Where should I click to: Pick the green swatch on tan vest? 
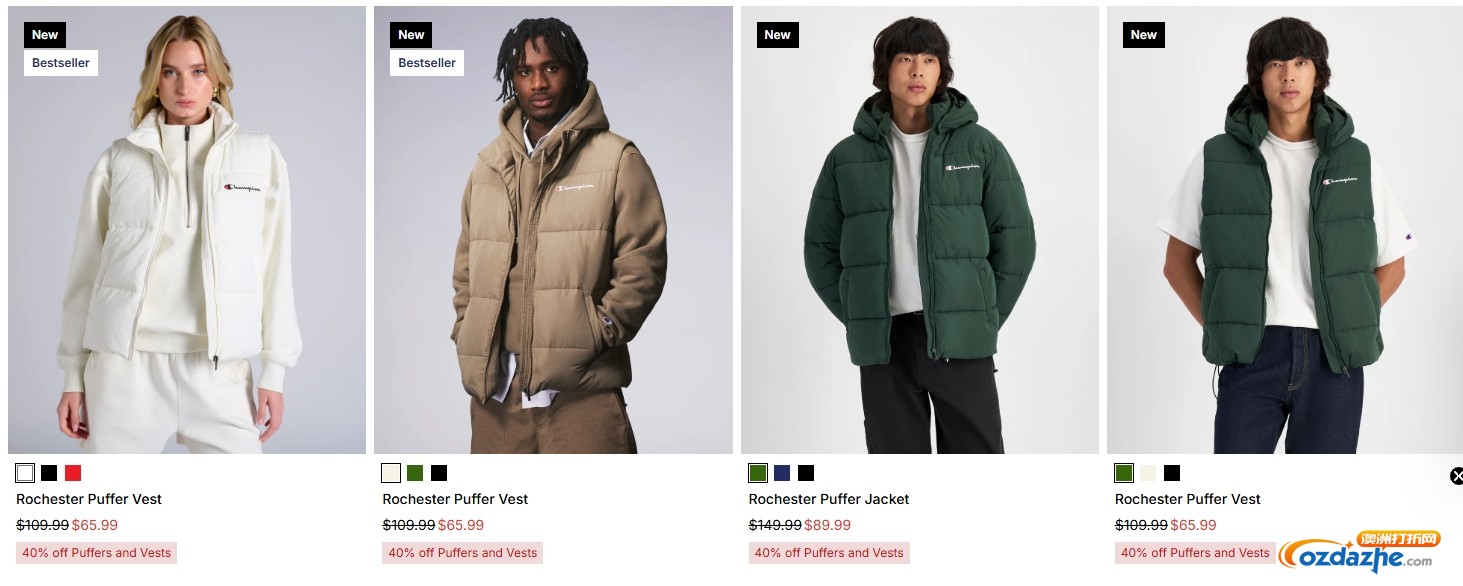pyautogui.click(x=415, y=473)
